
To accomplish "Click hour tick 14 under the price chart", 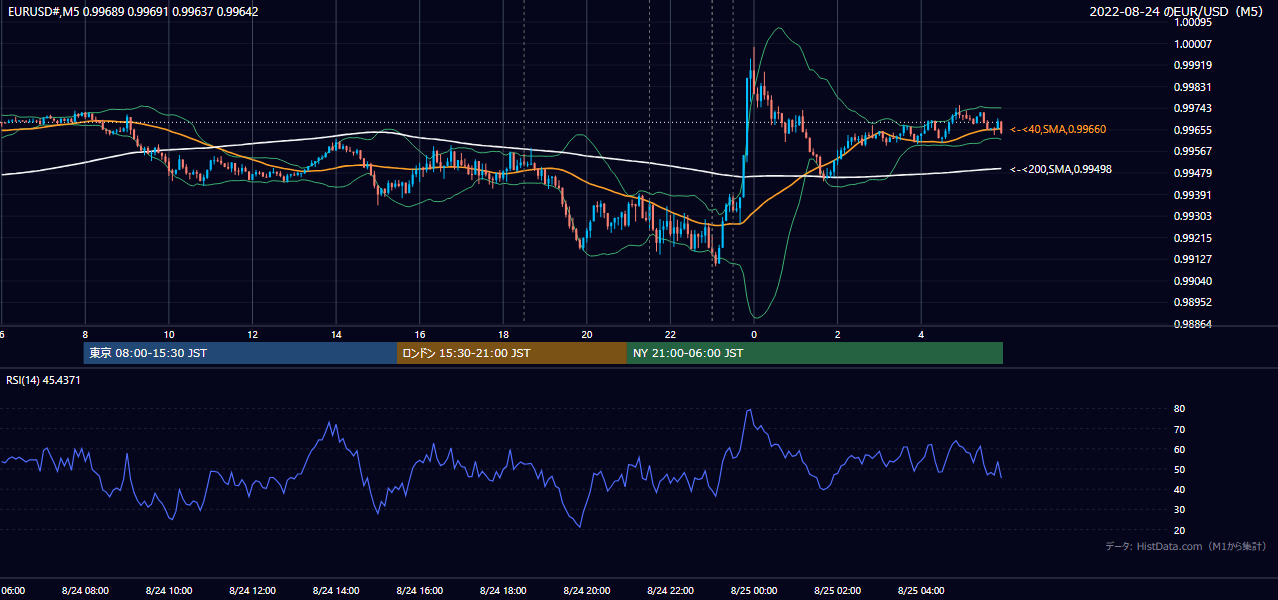I will [x=336, y=334].
